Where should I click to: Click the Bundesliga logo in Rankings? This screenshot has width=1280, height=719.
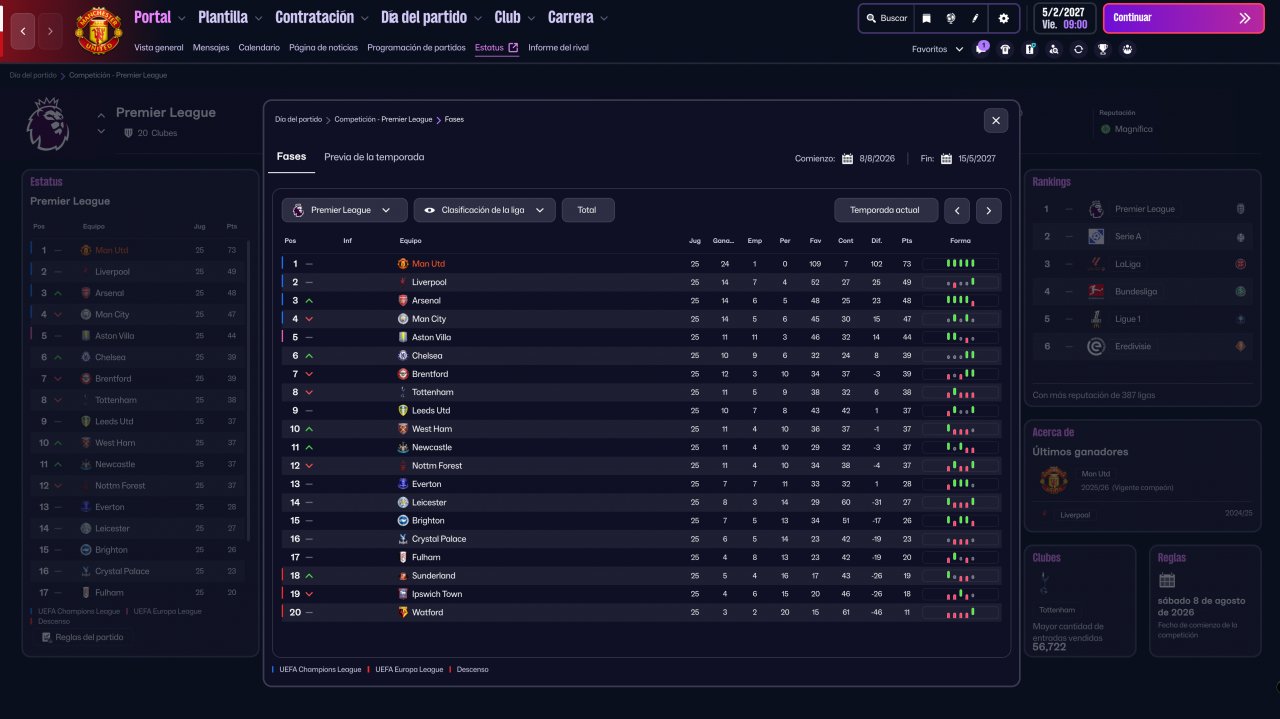[x=1096, y=291]
